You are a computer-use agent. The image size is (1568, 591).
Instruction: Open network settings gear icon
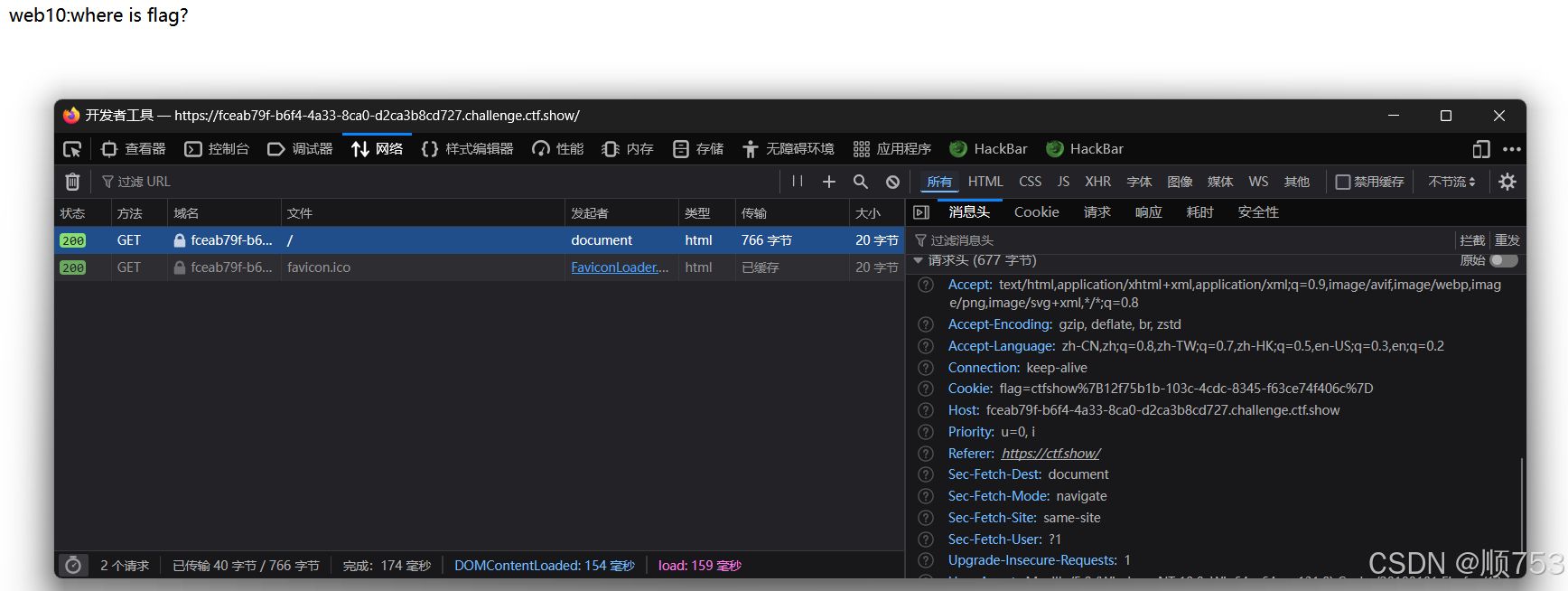pos(1507,182)
